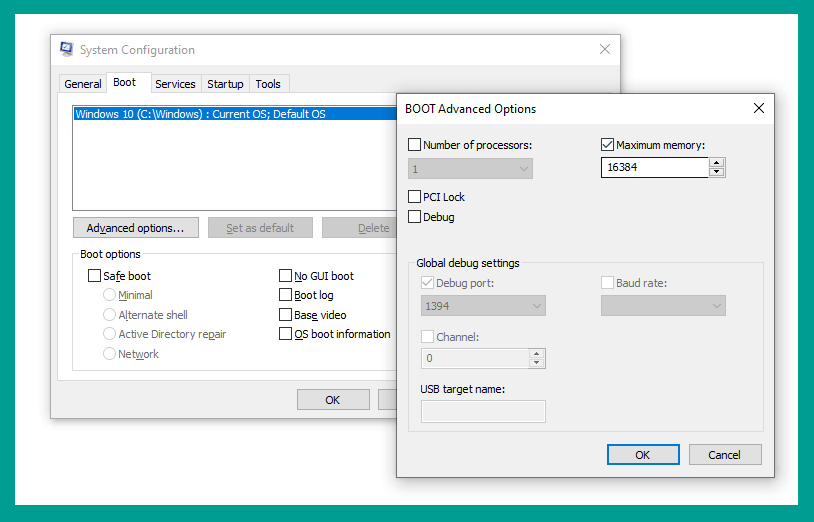814x522 pixels.
Task: Click the System Configuration window icon
Action: click(x=66, y=49)
